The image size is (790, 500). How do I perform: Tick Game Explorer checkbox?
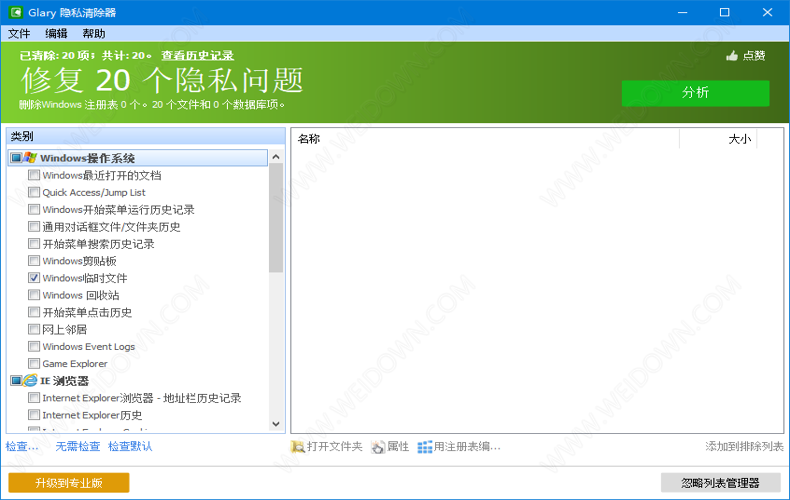coord(34,363)
